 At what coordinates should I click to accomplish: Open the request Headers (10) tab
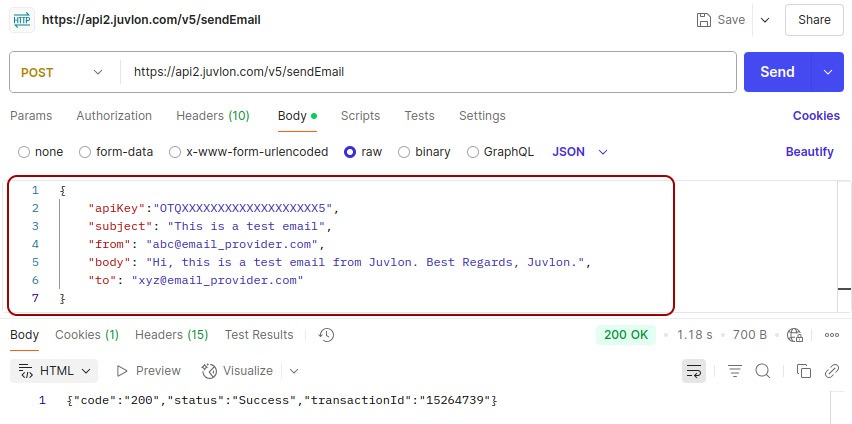click(x=212, y=116)
